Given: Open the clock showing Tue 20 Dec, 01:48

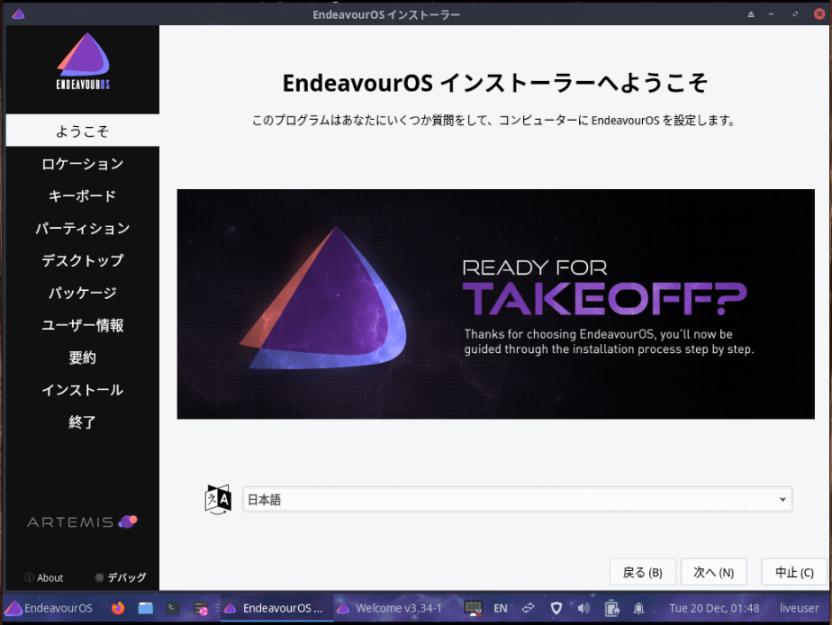Looking at the screenshot, I should (x=714, y=608).
